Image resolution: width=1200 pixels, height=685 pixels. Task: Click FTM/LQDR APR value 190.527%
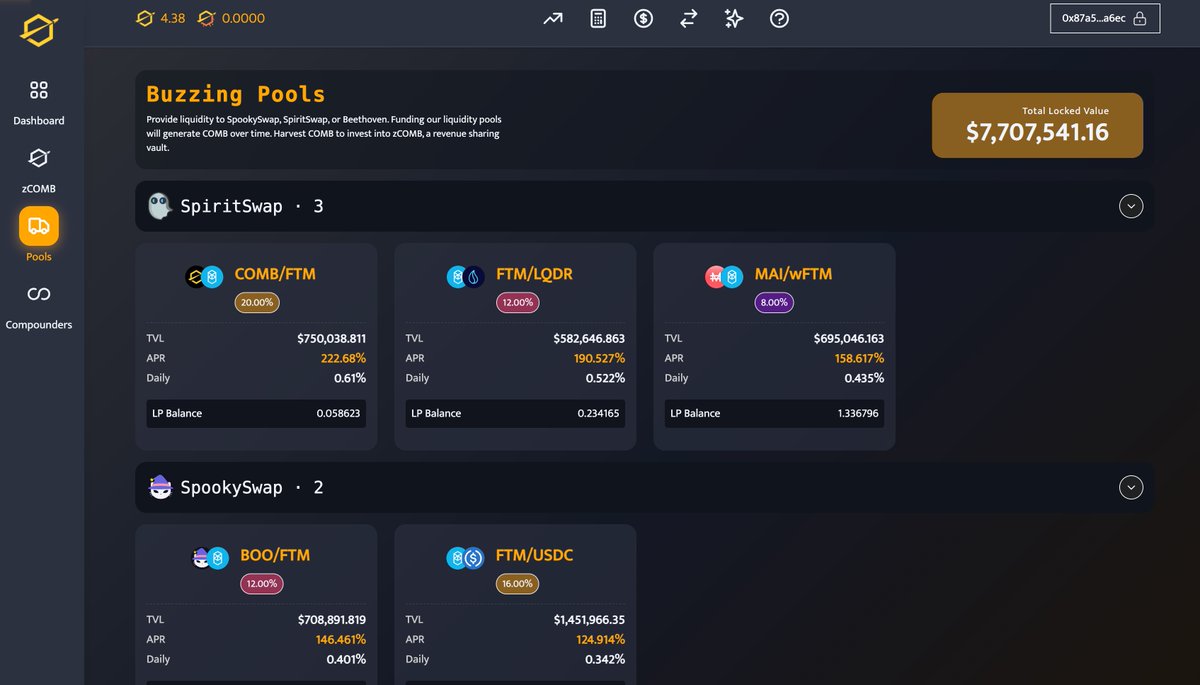(599, 358)
